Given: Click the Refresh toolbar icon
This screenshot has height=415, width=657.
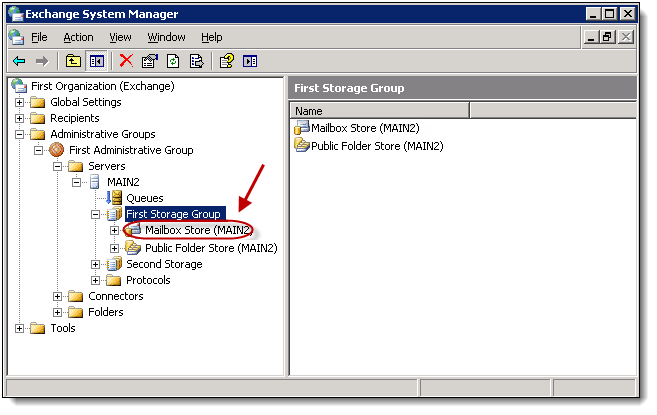Looking at the screenshot, I should click(173, 61).
